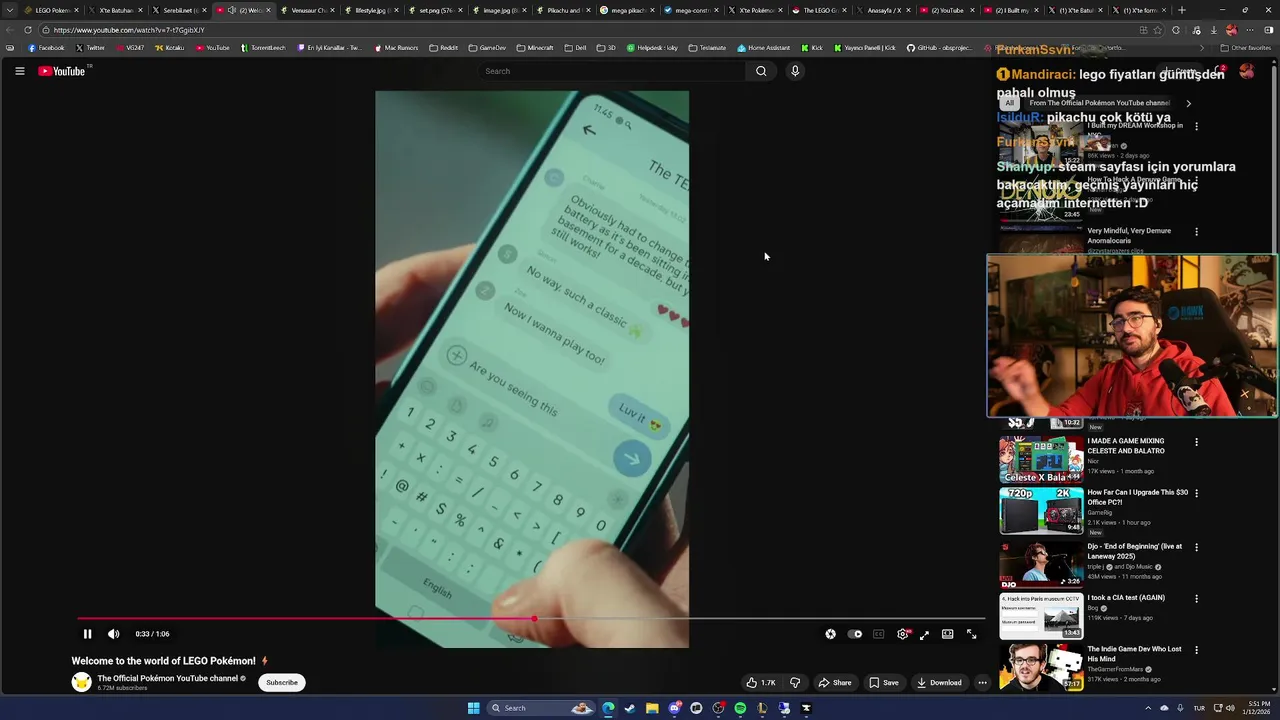1280x720 pixels.
Task: Enter fullscreen video mode
Action: pos(971,634)
